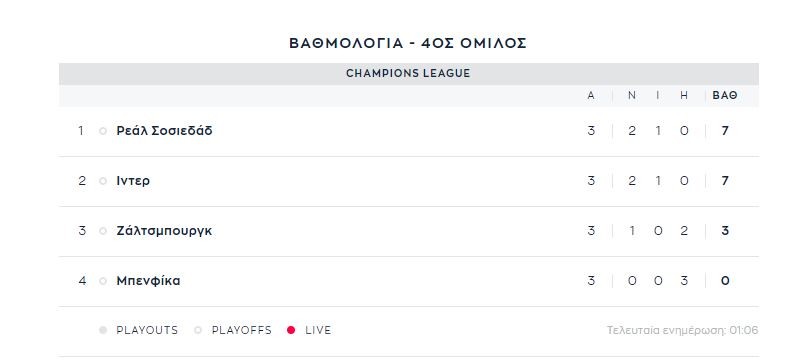Click the Η losses column header

coord(684,96)
